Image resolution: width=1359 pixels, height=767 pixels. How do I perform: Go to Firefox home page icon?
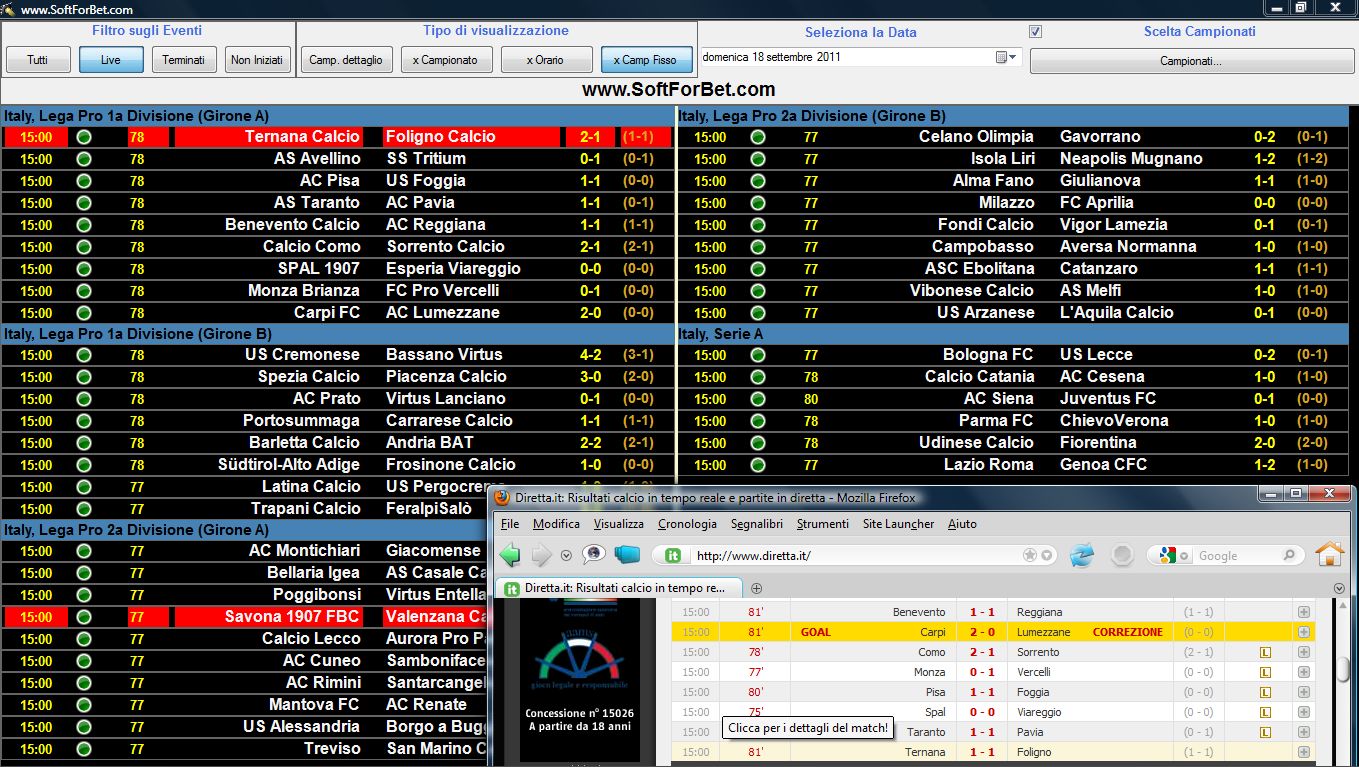1329,554
